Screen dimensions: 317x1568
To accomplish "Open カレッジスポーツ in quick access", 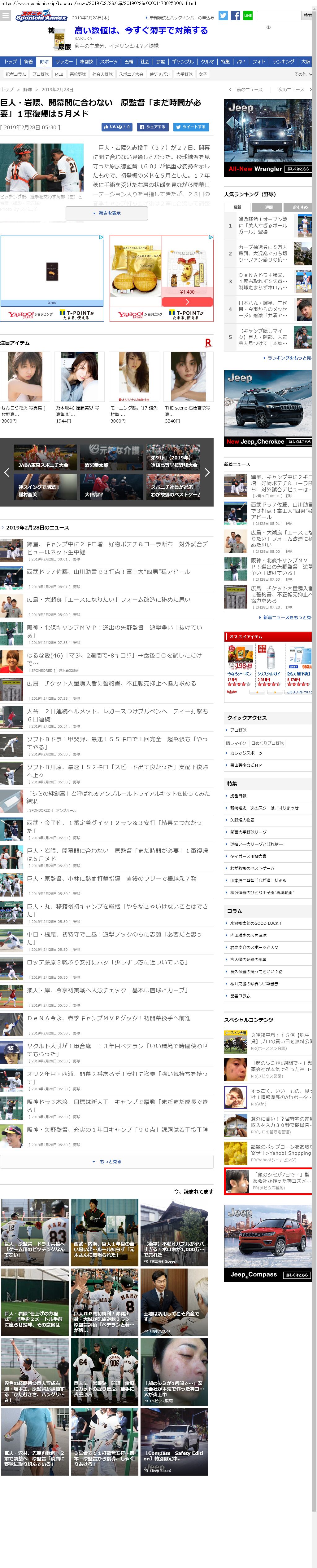I will coord(246,753).
